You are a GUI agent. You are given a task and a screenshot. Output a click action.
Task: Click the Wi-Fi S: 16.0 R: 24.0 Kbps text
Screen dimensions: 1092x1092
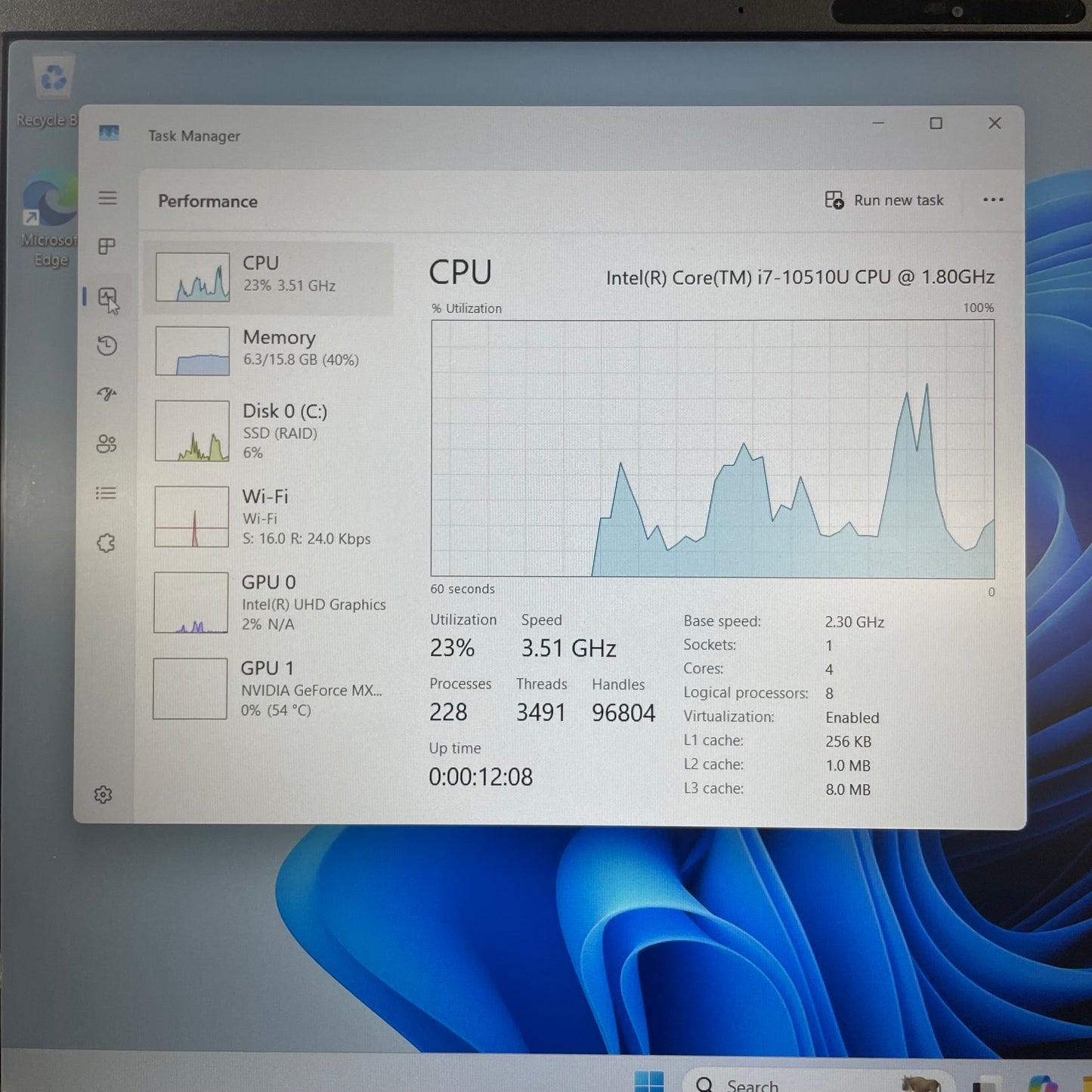coord(306,539)
